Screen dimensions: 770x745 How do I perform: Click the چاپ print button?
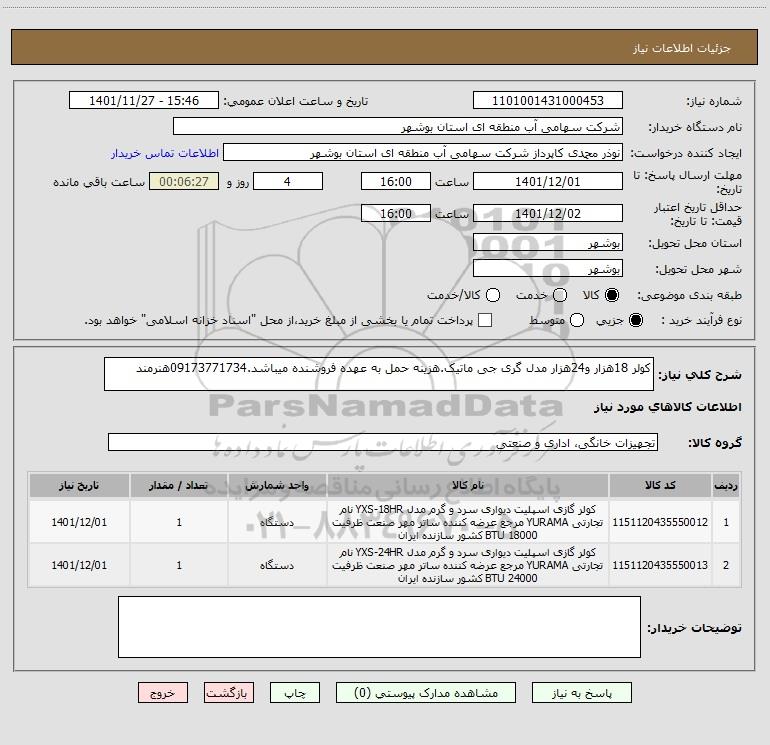coord(295,693)
